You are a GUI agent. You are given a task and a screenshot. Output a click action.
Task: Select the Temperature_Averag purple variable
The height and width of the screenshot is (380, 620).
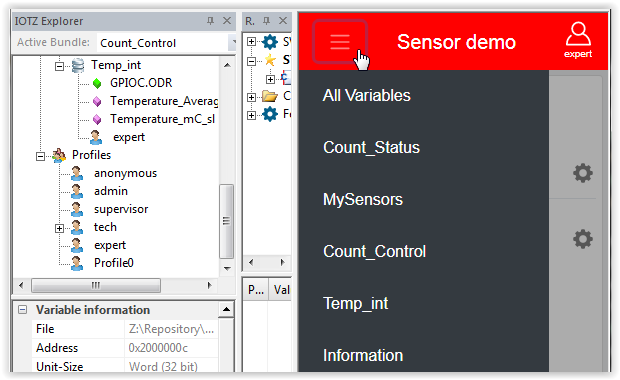click(164, 101)
